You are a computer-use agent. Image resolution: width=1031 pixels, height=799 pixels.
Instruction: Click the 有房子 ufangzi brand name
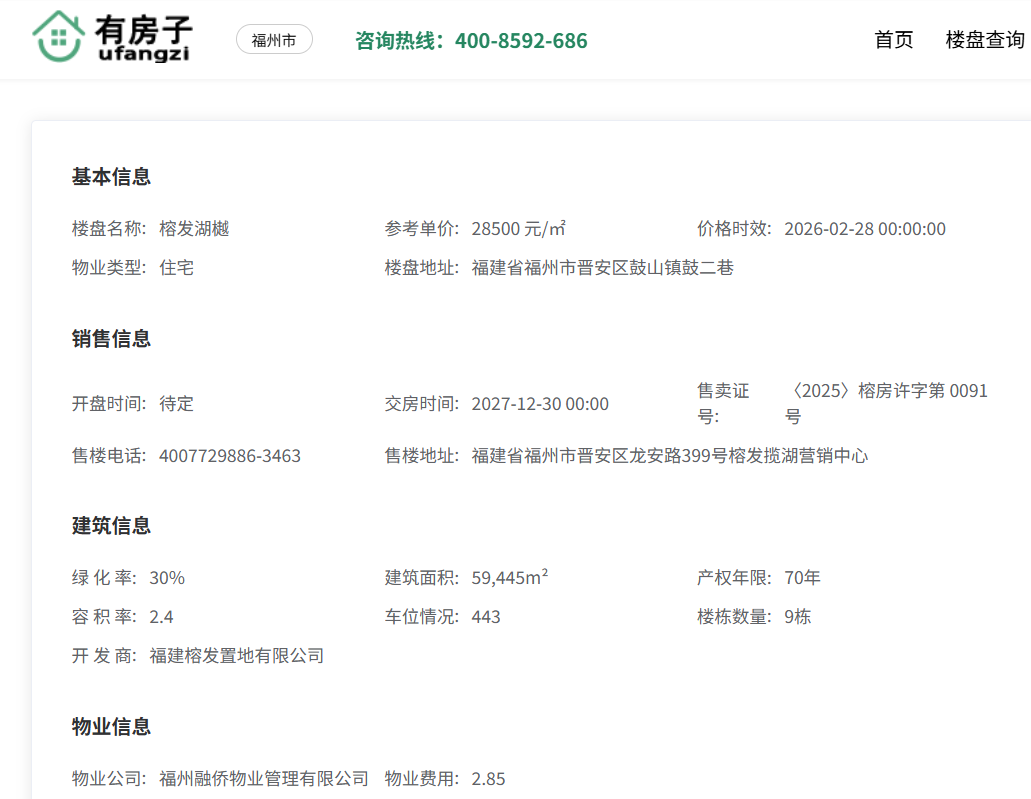144,38
